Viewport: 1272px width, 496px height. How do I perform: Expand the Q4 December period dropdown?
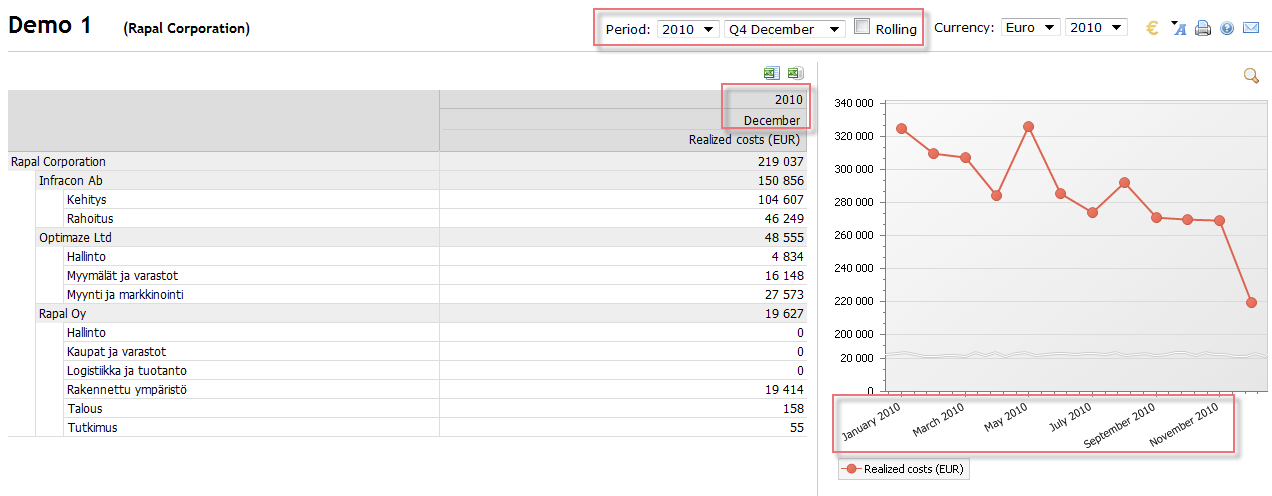(785, 29)
